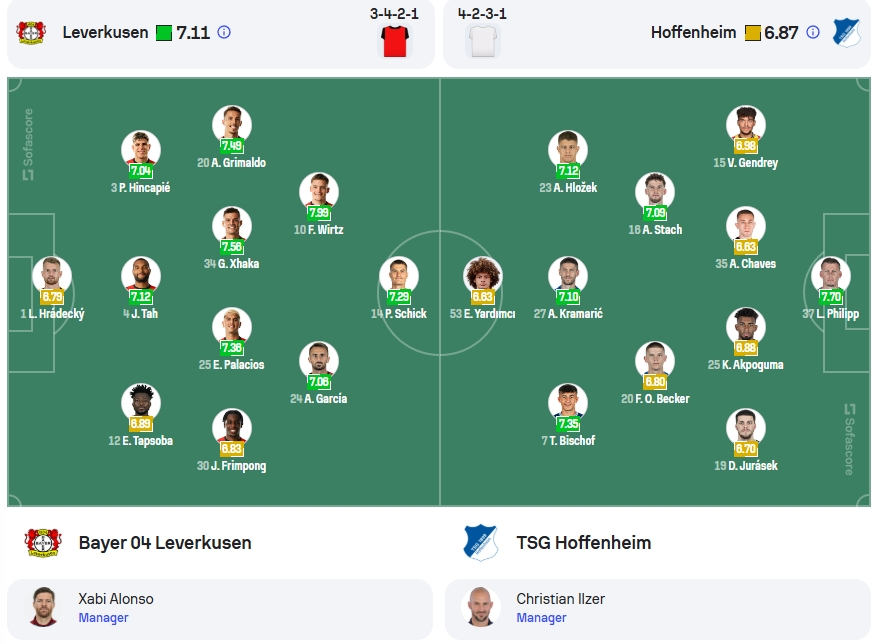Click the TSG Hoffenheim team name
Image resolution: width=879 pixels, height=644 pixels.
click(x=584, y=543)
